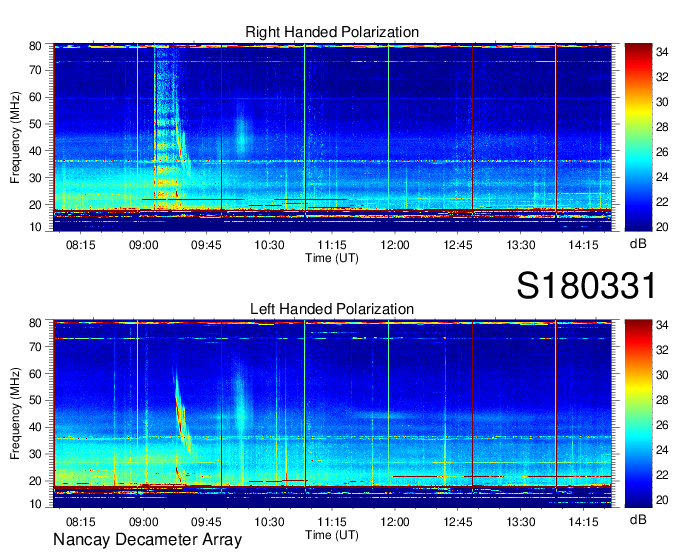Click the 34 dB value on Right Handed colorbar

[662, 52]
